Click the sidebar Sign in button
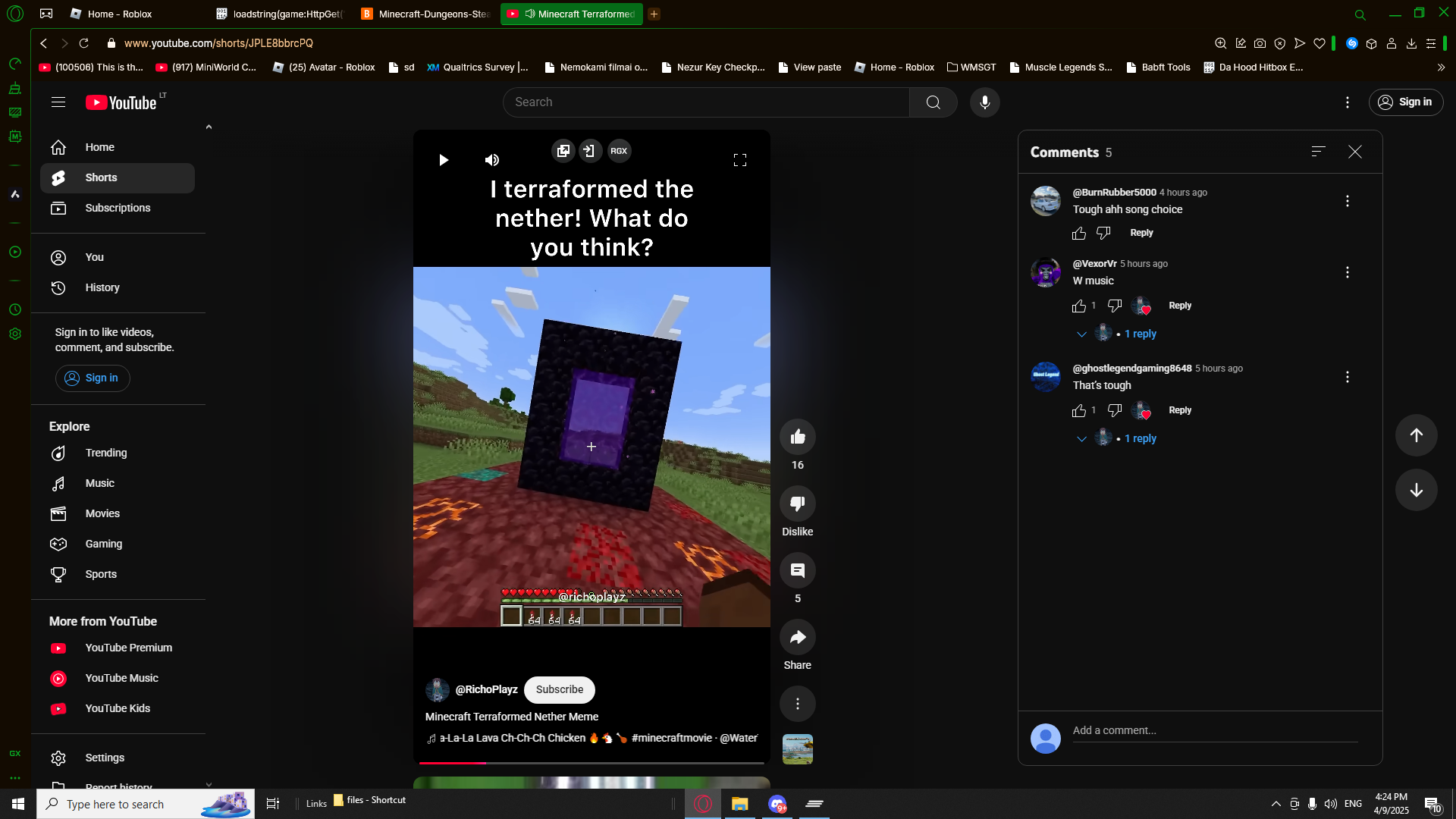1456x819 pixels. pyautogui.click(x=93, y=378)
